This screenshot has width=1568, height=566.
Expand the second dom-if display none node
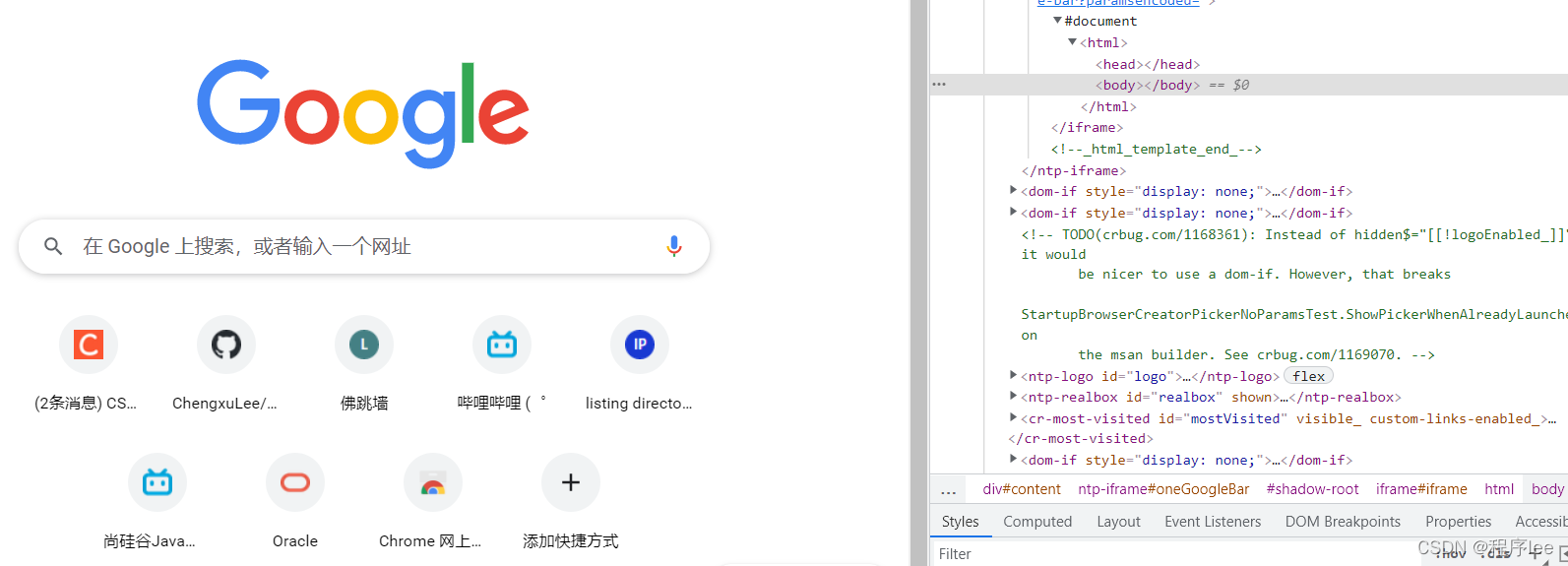click(1014, 213)
